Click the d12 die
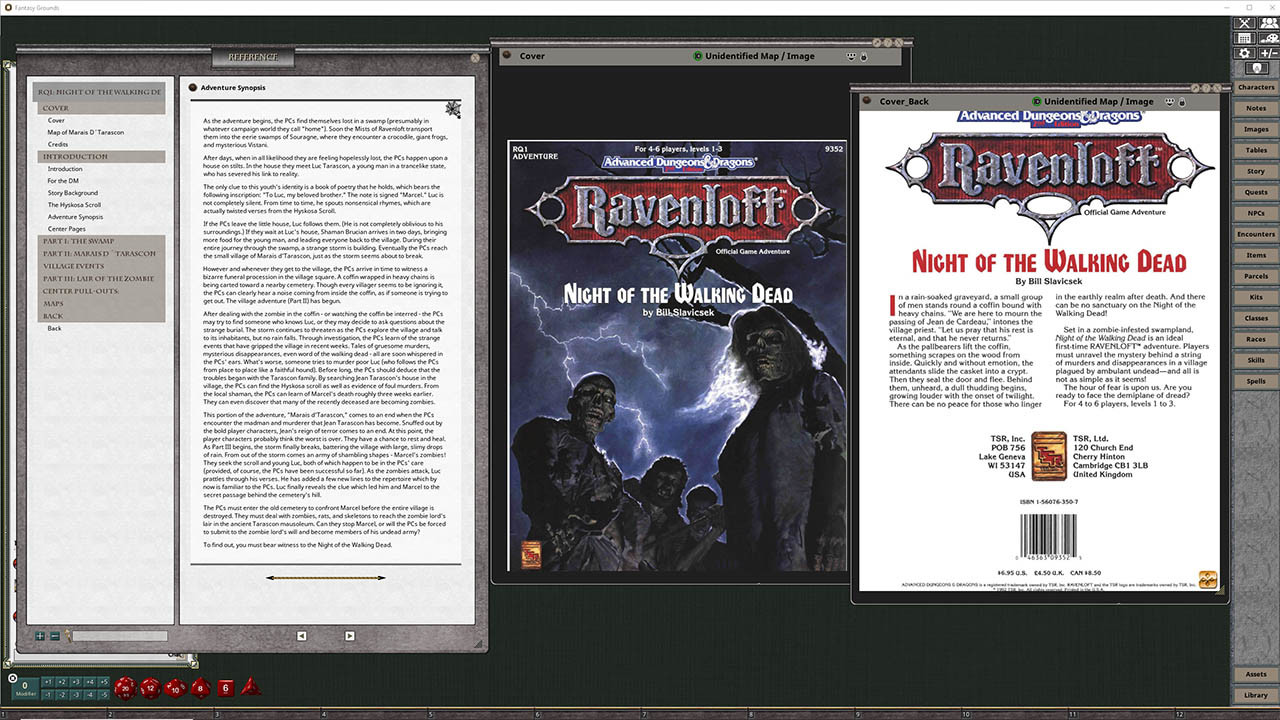Screen dimensions: 1280x720 click(x=150, y=688)
